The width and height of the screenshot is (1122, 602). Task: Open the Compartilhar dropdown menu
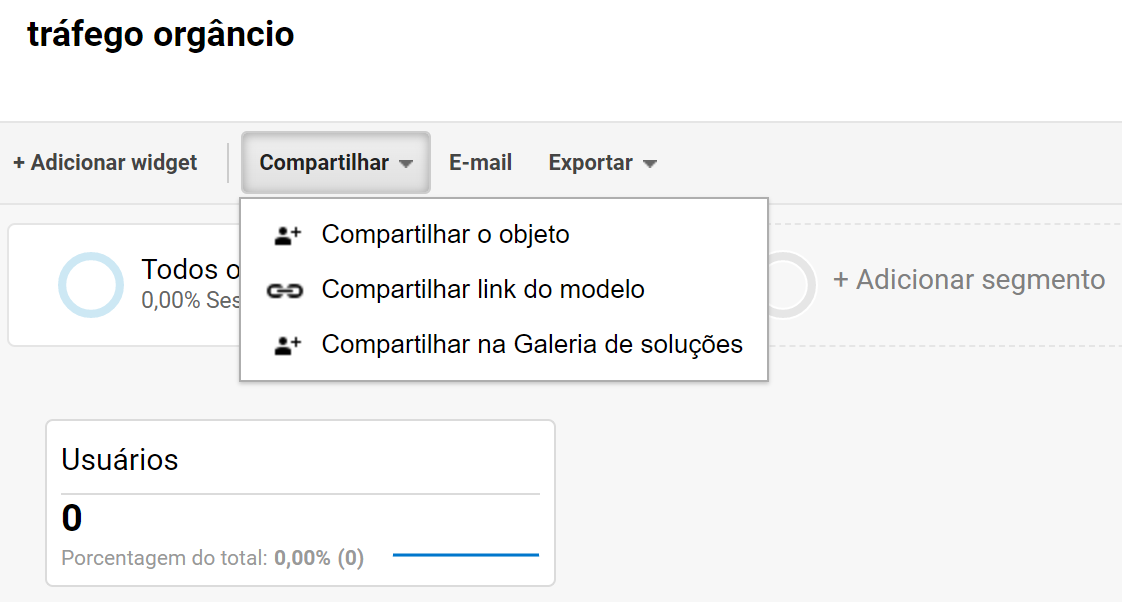335,162
